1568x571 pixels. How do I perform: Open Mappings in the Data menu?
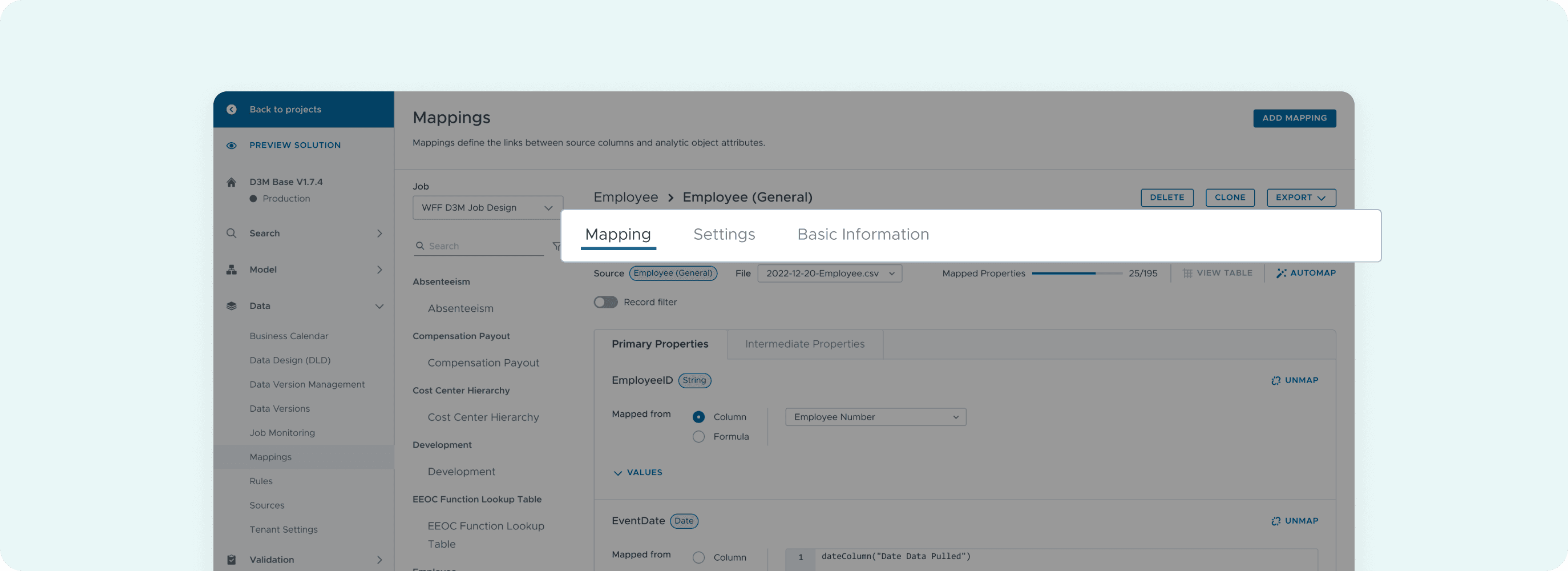(x=303, y=457)
